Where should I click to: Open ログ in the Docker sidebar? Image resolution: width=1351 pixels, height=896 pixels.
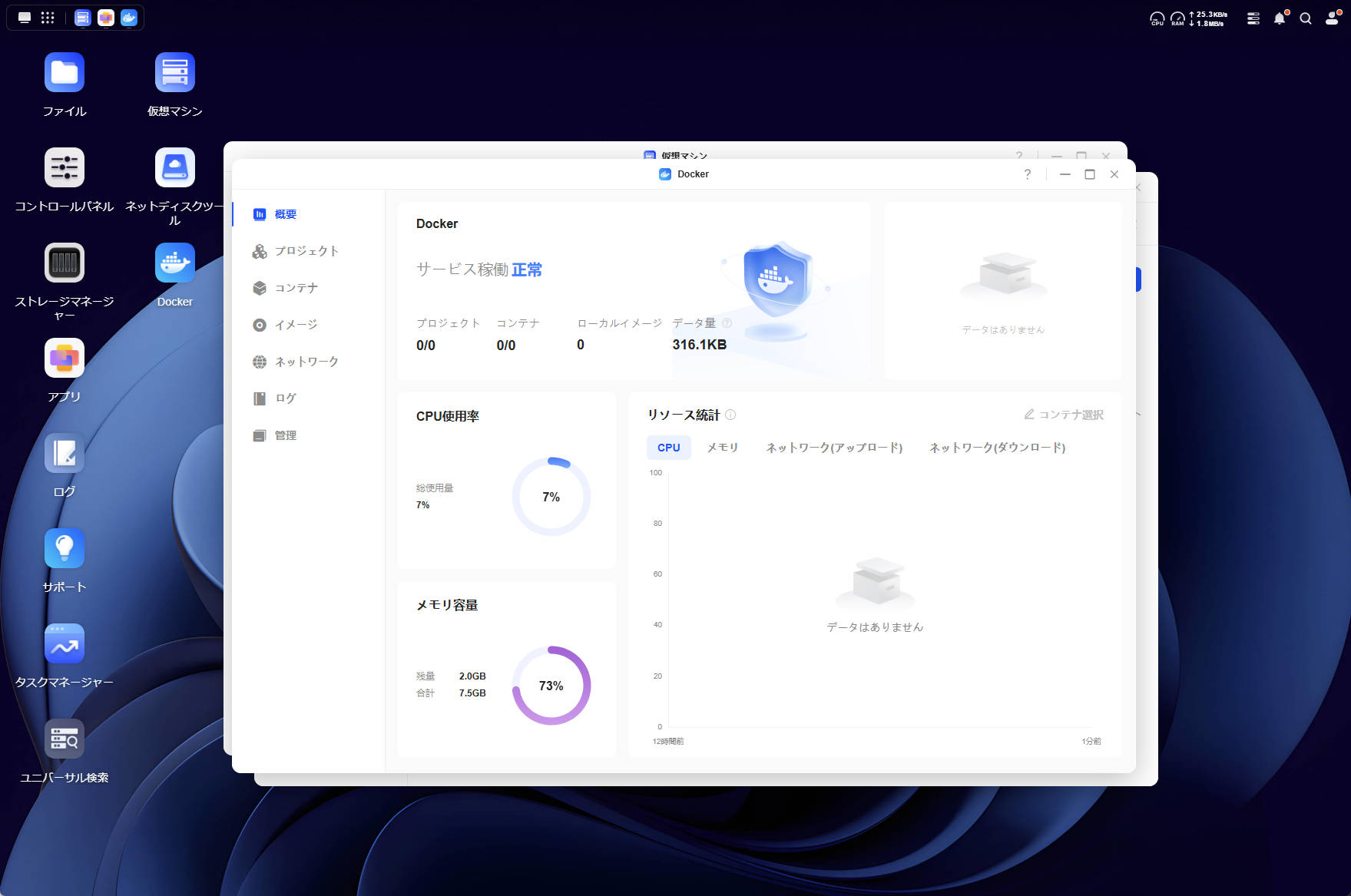pos(308,398)
